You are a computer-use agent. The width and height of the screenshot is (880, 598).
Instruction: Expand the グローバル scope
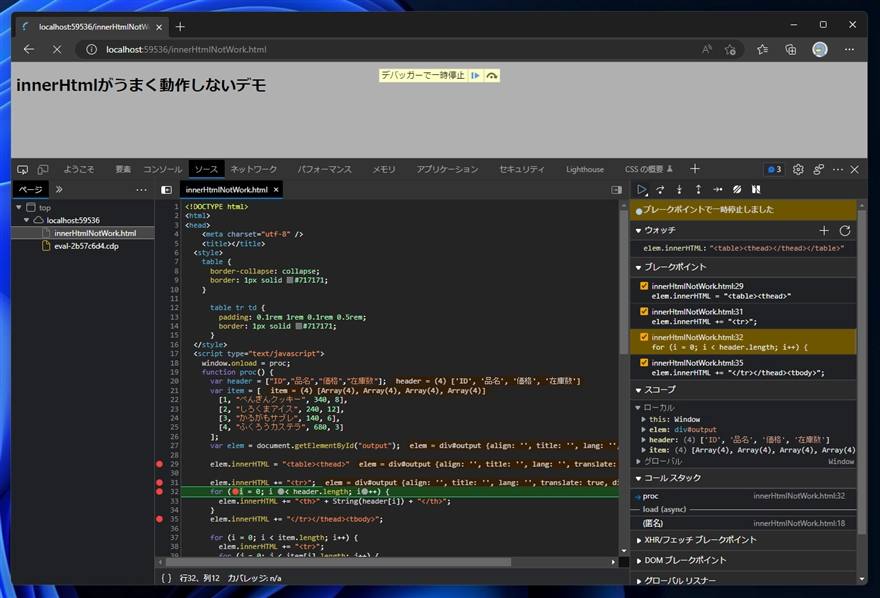pos(639,461)
